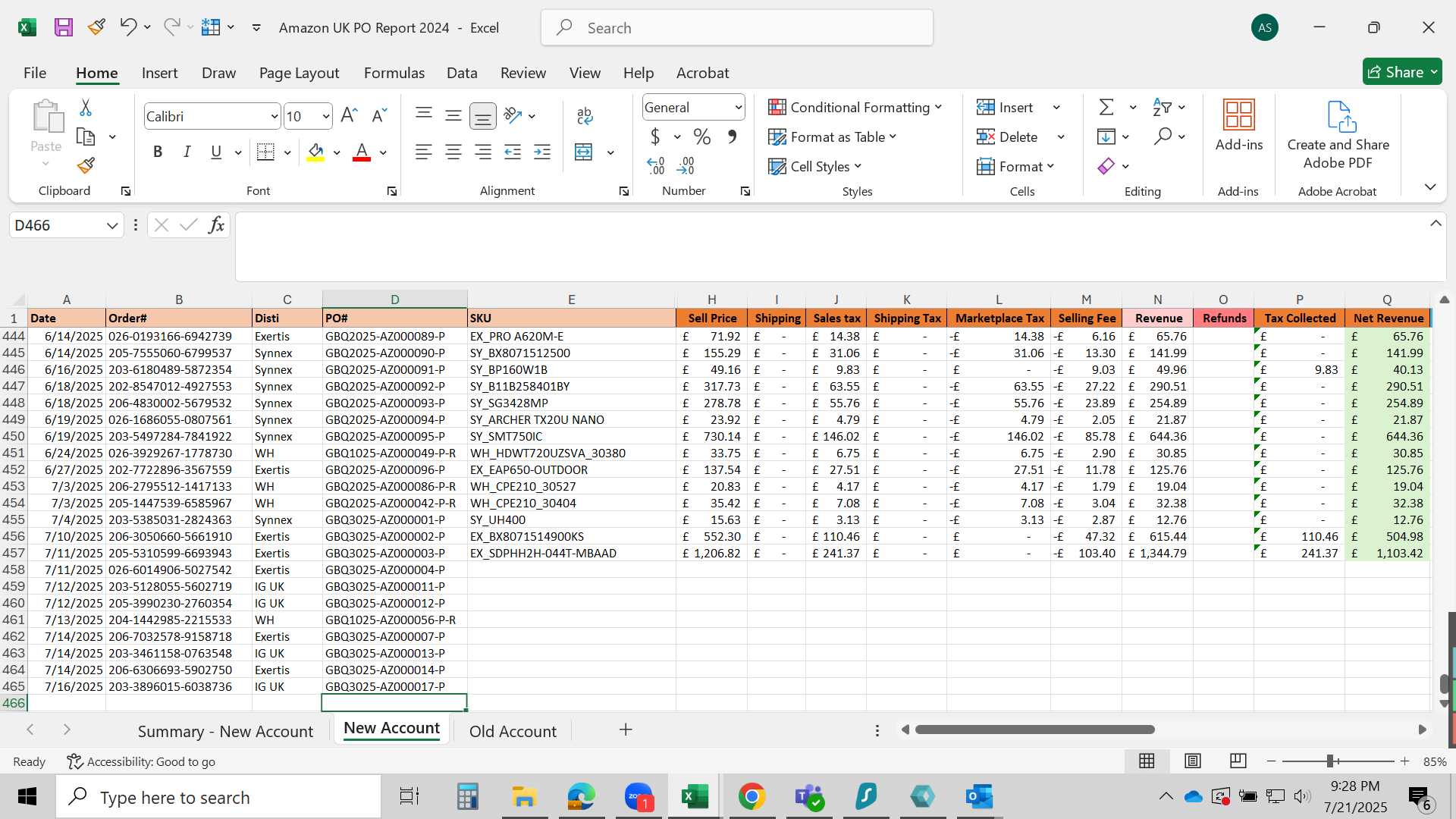Open fill color dropdown arrow
Screen dimensions: 1456x819
click(x=337, y=152)
